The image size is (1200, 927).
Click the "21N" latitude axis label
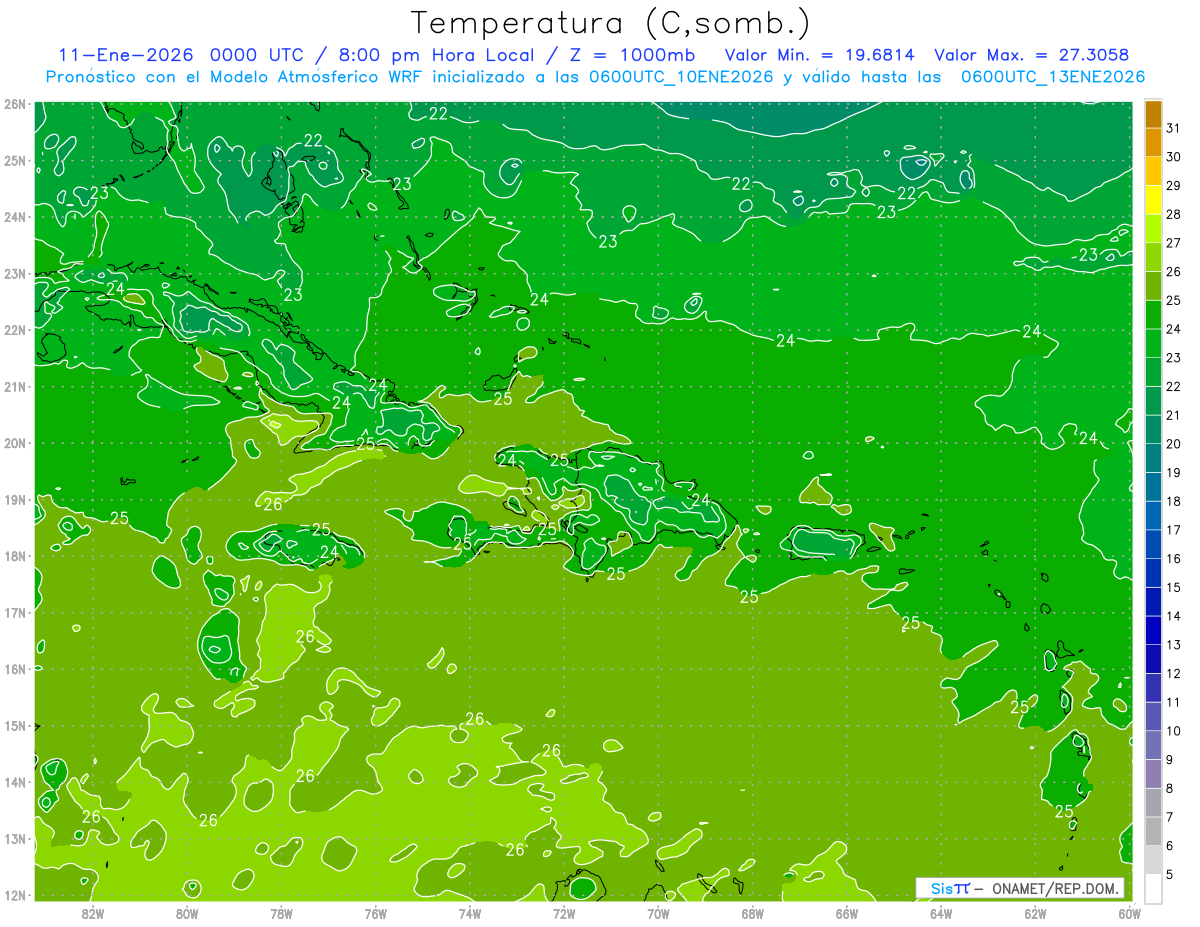(x=14, y=386)
